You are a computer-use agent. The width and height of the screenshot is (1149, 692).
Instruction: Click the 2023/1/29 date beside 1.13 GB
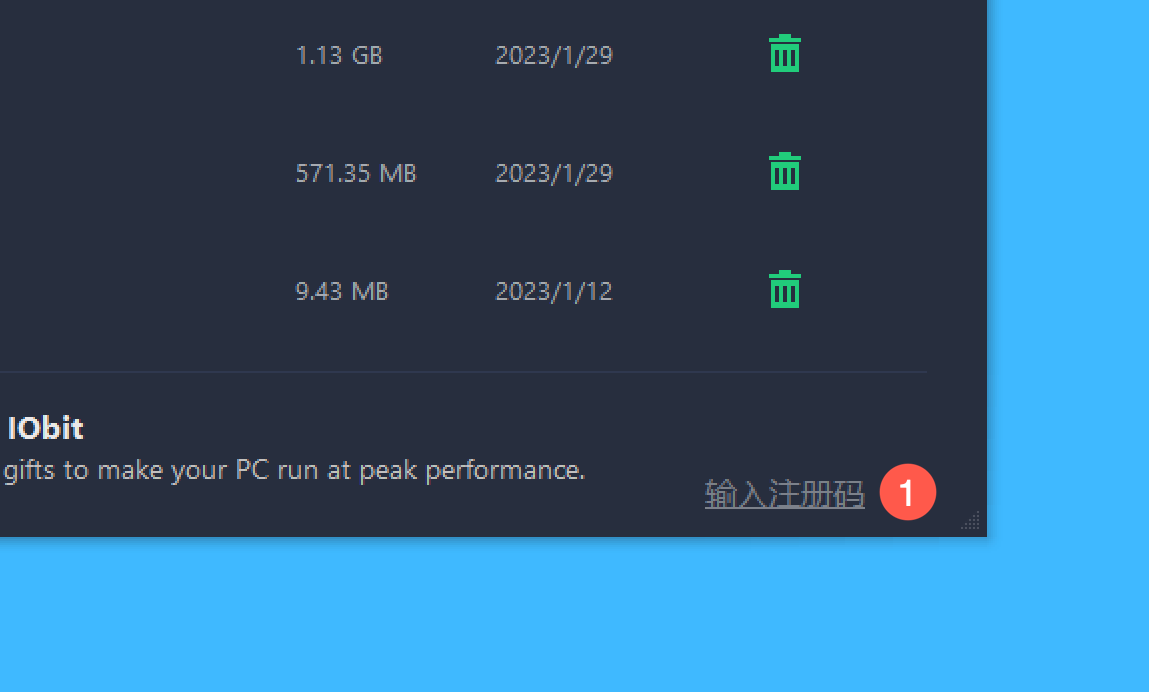click(x=554, y=55)
